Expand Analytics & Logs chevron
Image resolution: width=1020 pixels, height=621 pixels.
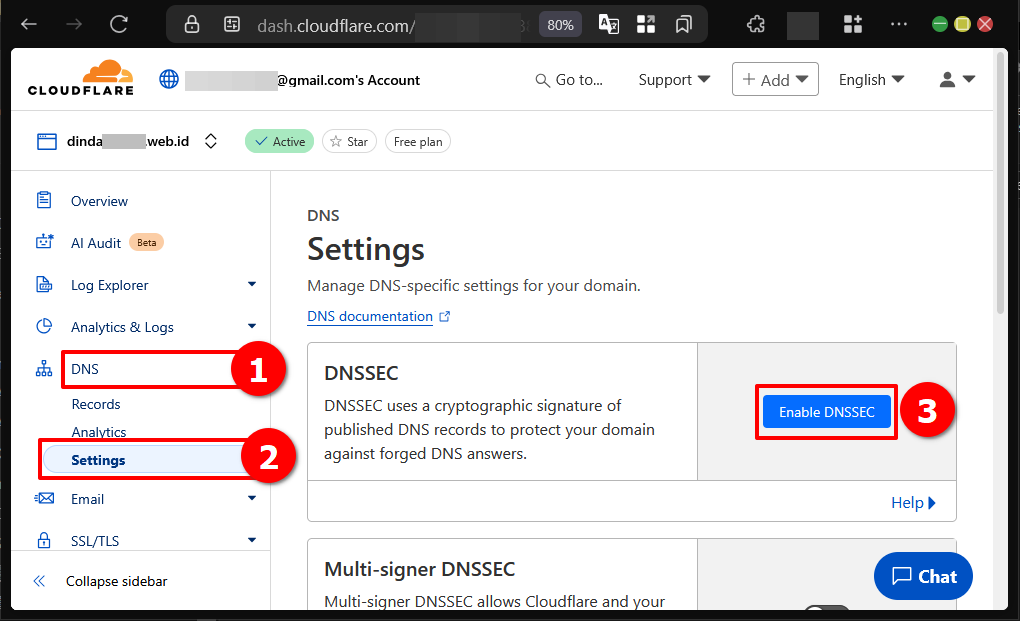pos(252,326)
